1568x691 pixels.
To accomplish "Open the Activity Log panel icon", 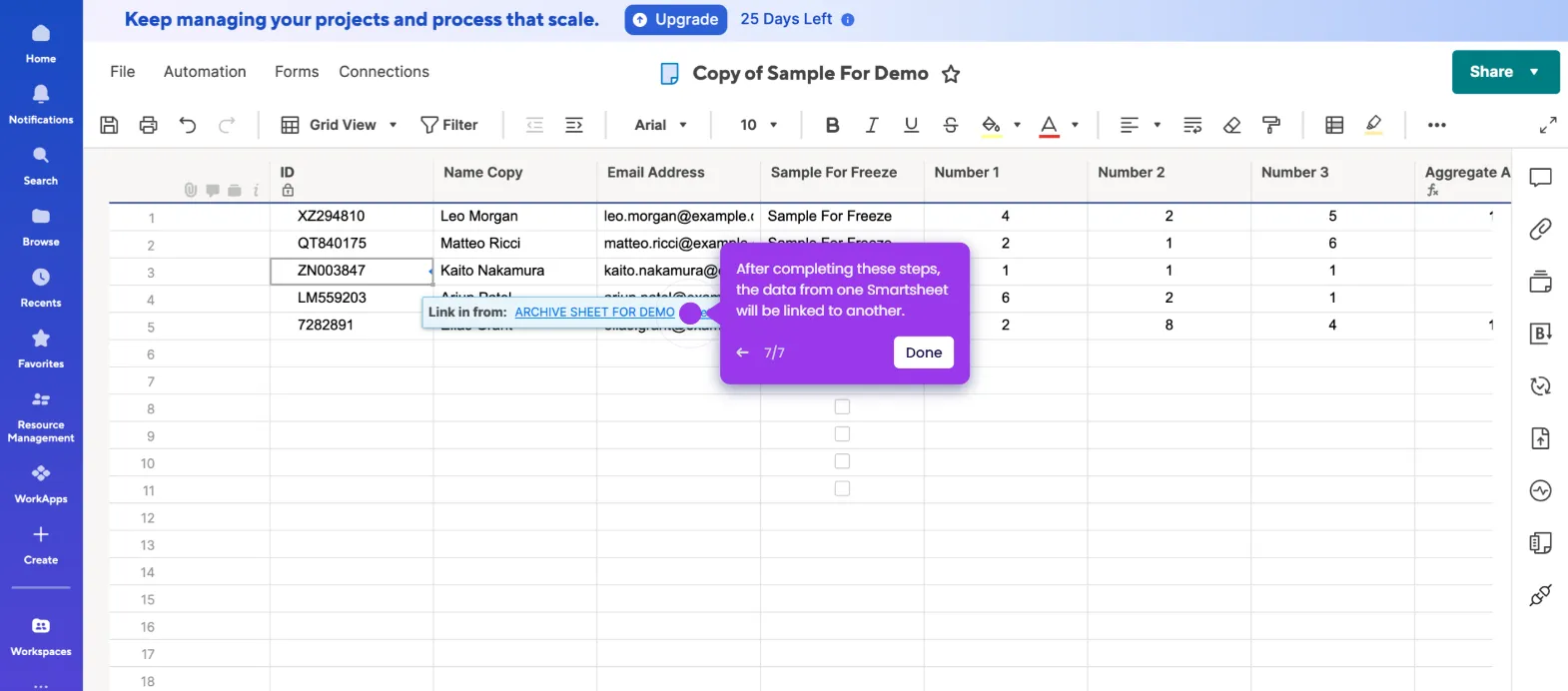I will click(x=1541, y=490).
